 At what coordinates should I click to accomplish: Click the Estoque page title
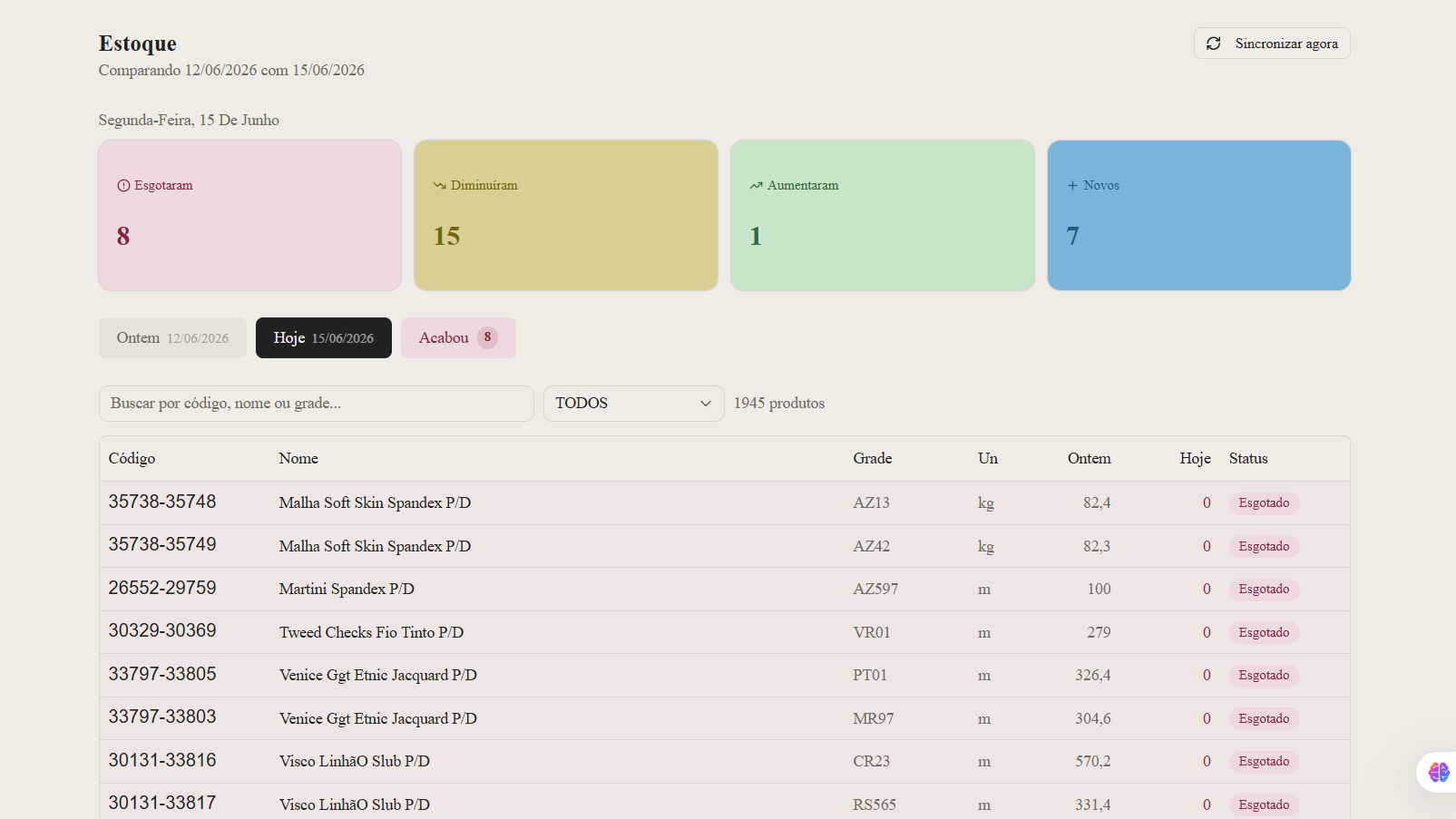(138, 43)
